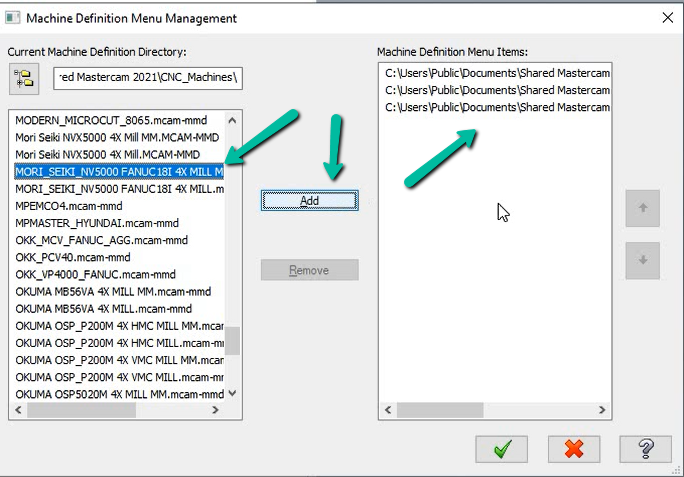Select first Machine Definition Menu Items path entry
Viewport: 684px width, 477px height.
497,73
